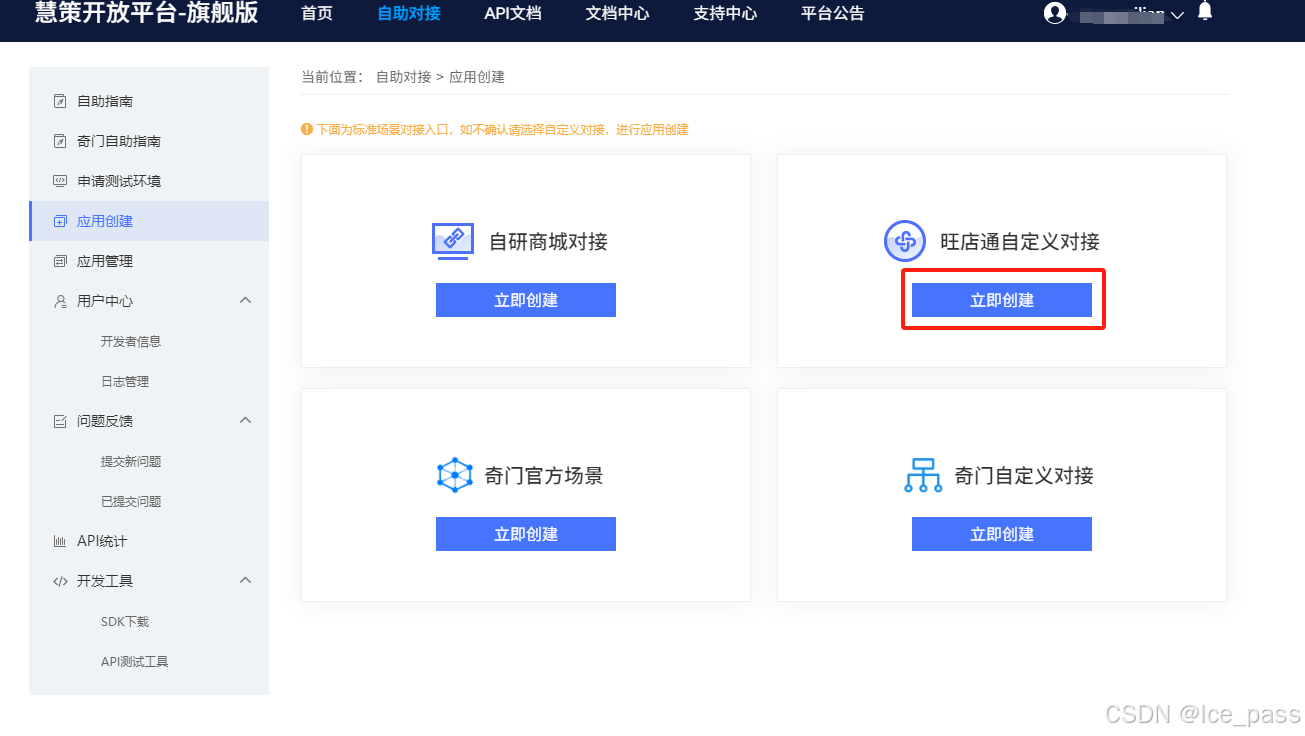Open SDK下载 in sidebar
This screenshot has height=736, width=1305.
(125, 621)
